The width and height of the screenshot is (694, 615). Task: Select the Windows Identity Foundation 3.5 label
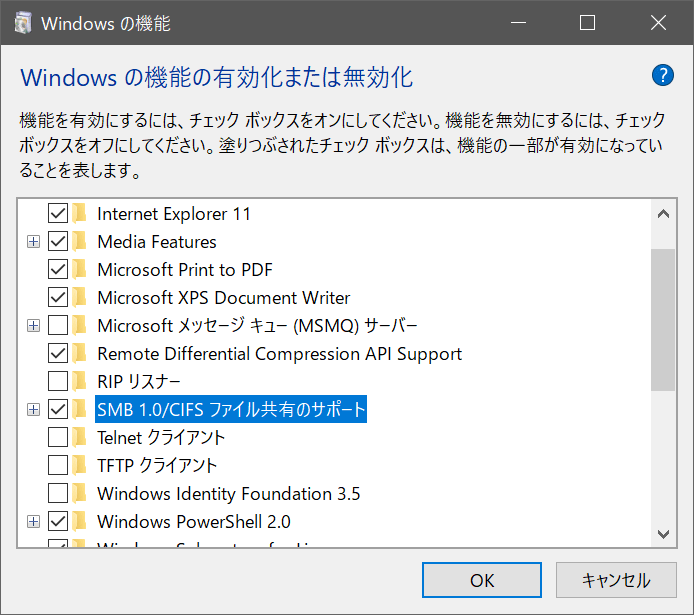[x=228, y=493]
